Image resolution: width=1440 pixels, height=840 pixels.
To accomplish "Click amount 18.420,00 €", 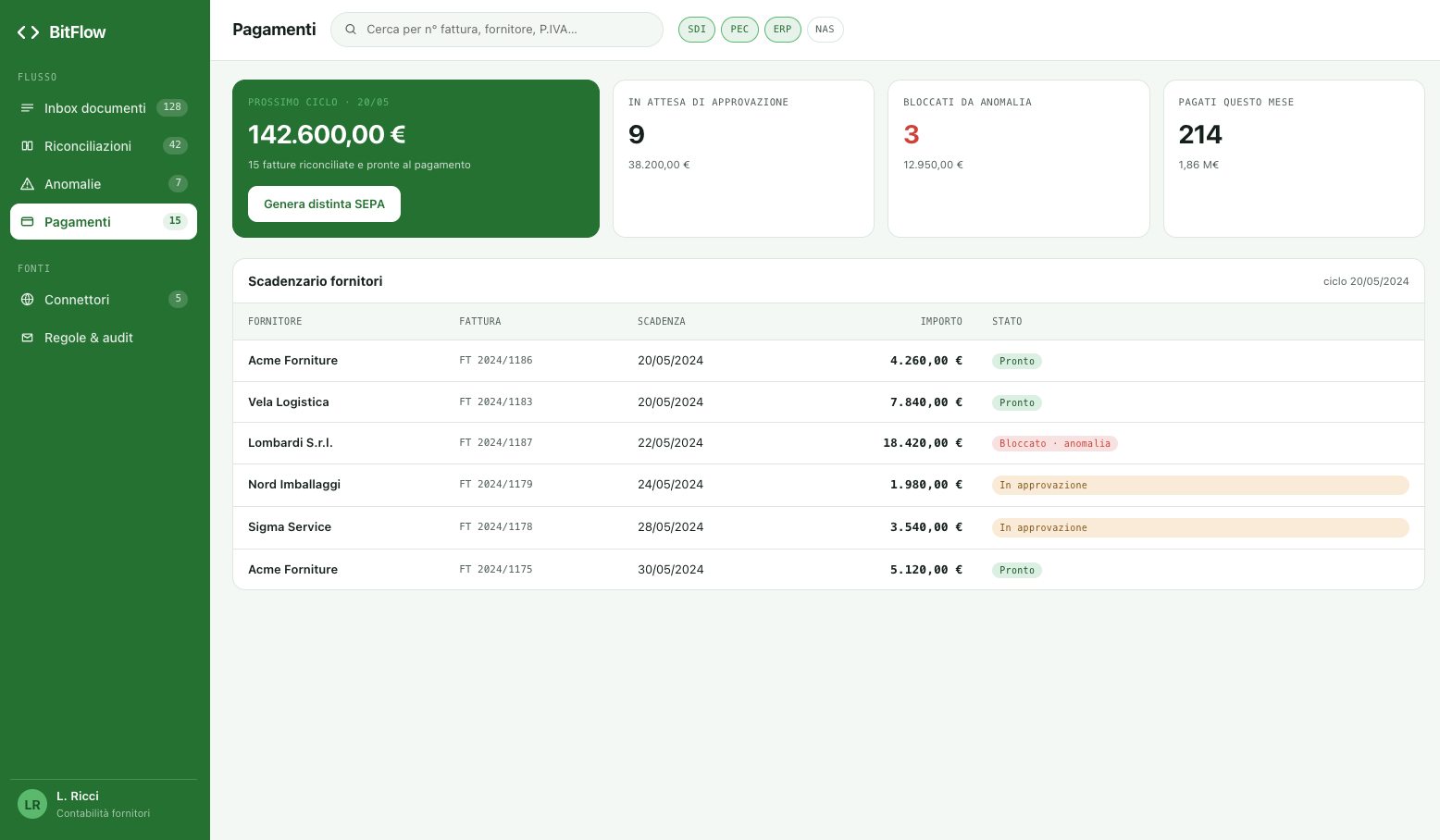I will point(923,443).
